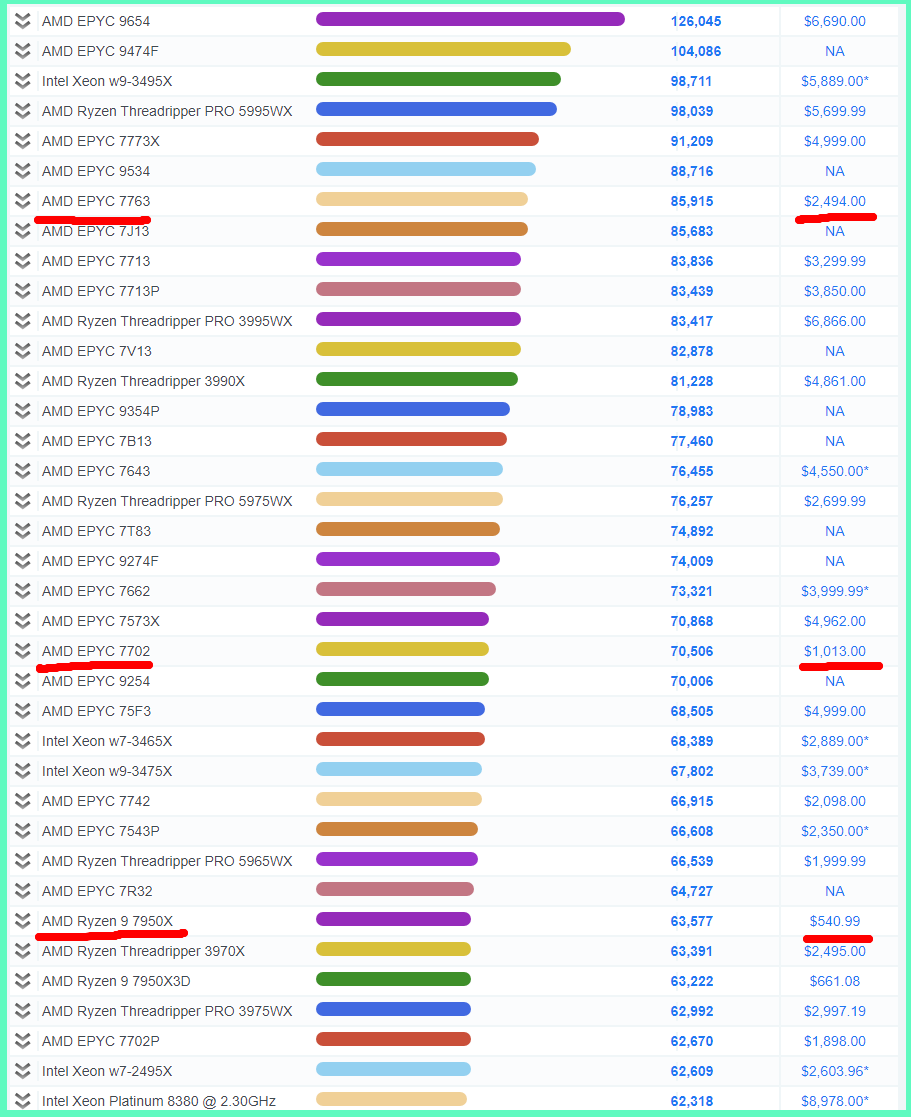Open the Intel Xeon w7-3465X link
Screen dimensions: 911x1117
coord(107,741)
